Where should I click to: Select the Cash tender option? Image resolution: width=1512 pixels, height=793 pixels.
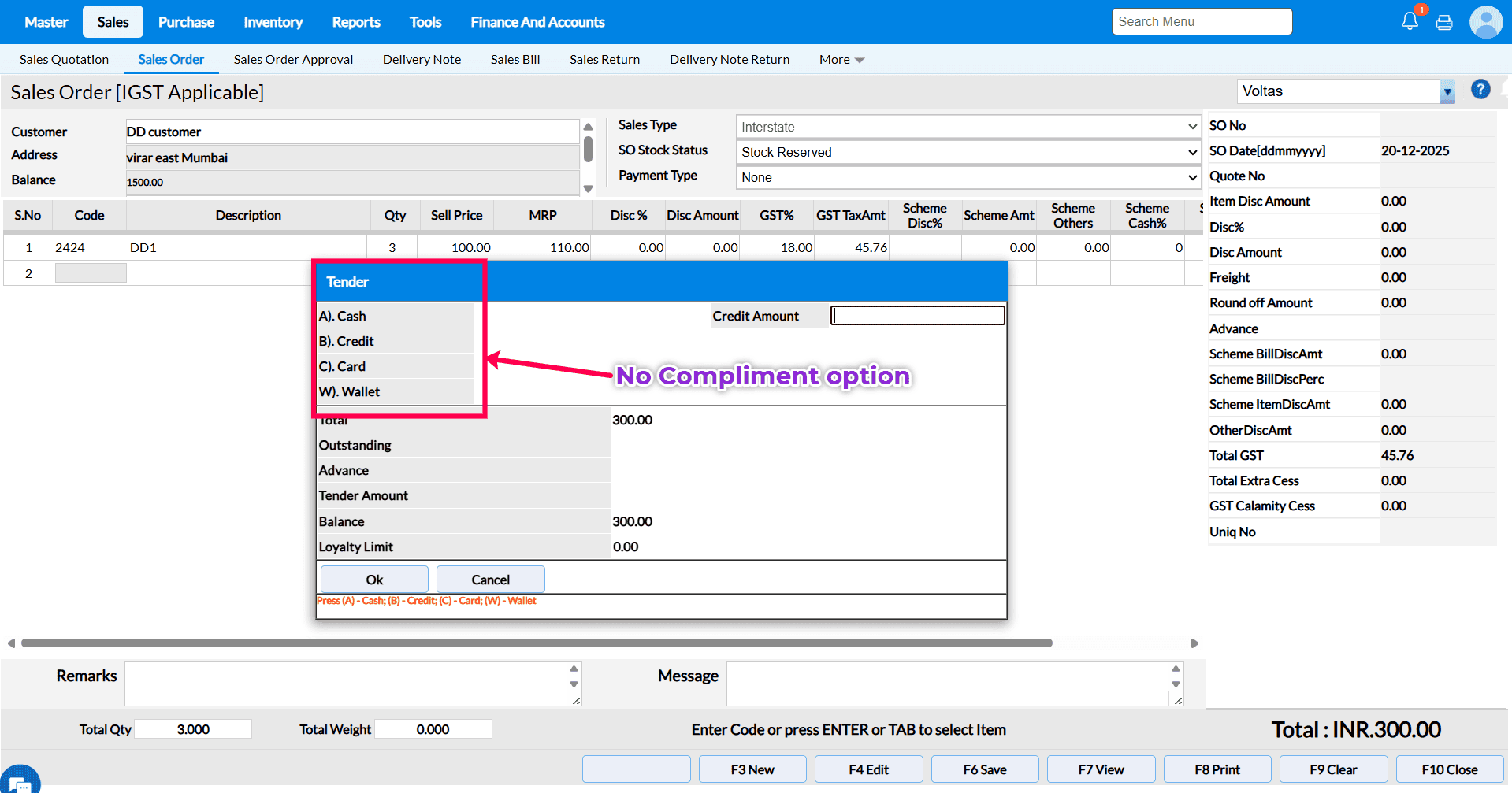pyautogui.click(x=343, y=316)
